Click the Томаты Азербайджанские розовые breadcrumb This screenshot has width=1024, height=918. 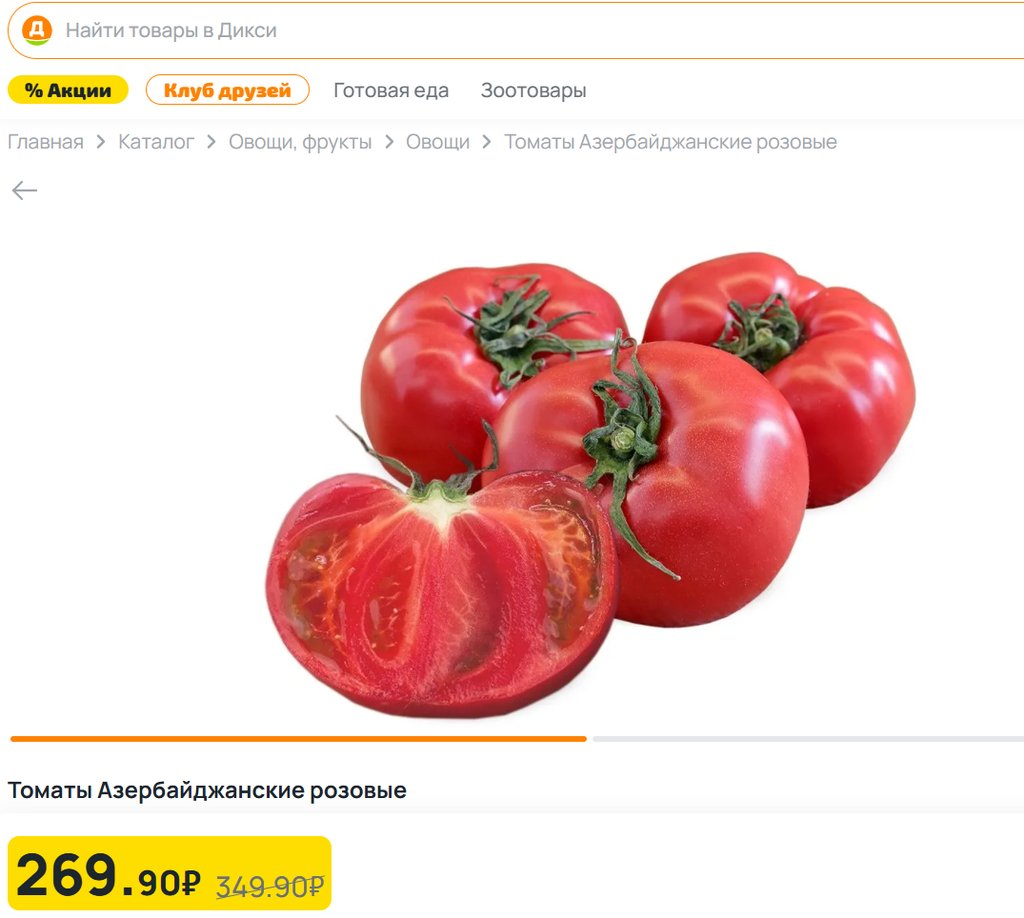[x=670, y=142]
